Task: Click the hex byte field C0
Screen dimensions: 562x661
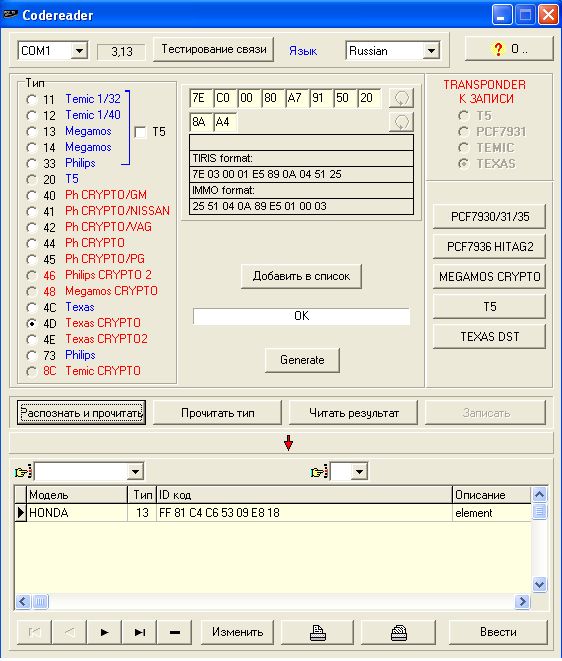Action: [225, 98]
